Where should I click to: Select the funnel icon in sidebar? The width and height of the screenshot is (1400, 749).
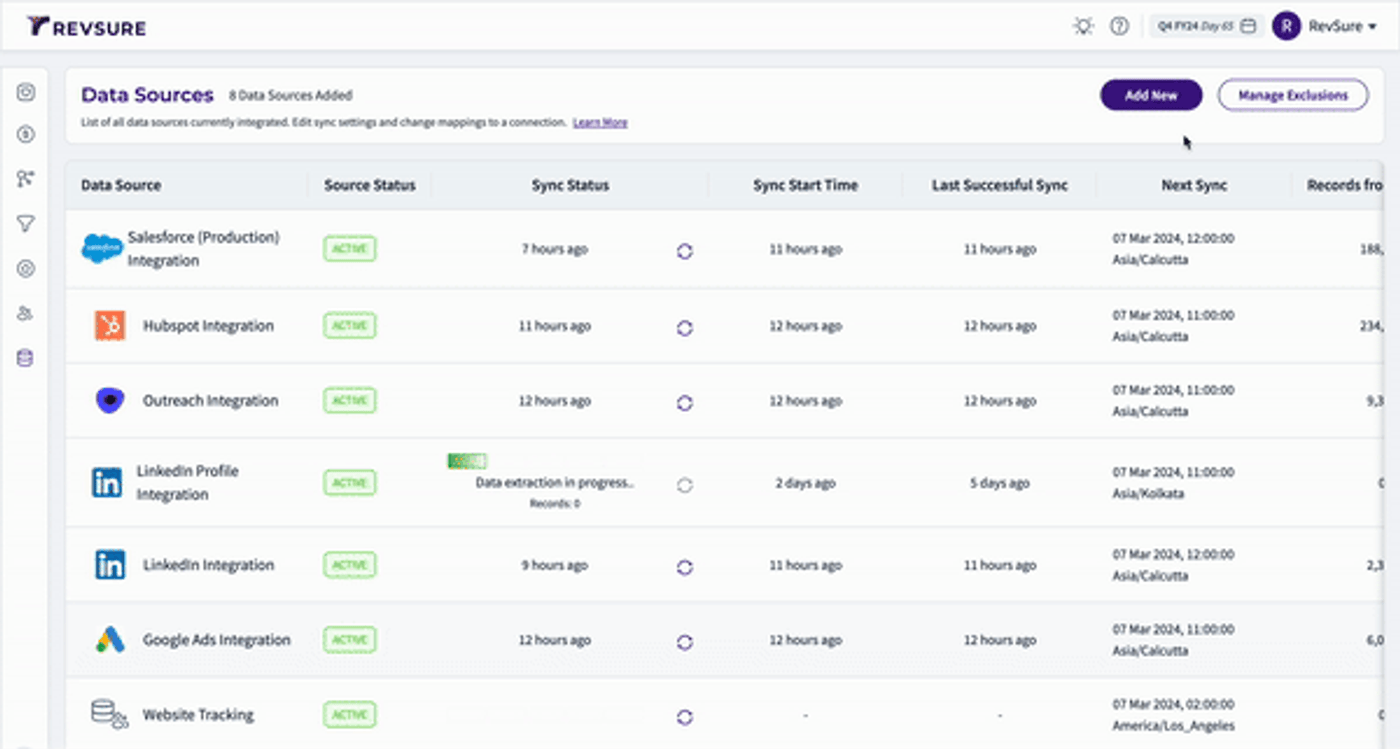[x=26, y=224]
